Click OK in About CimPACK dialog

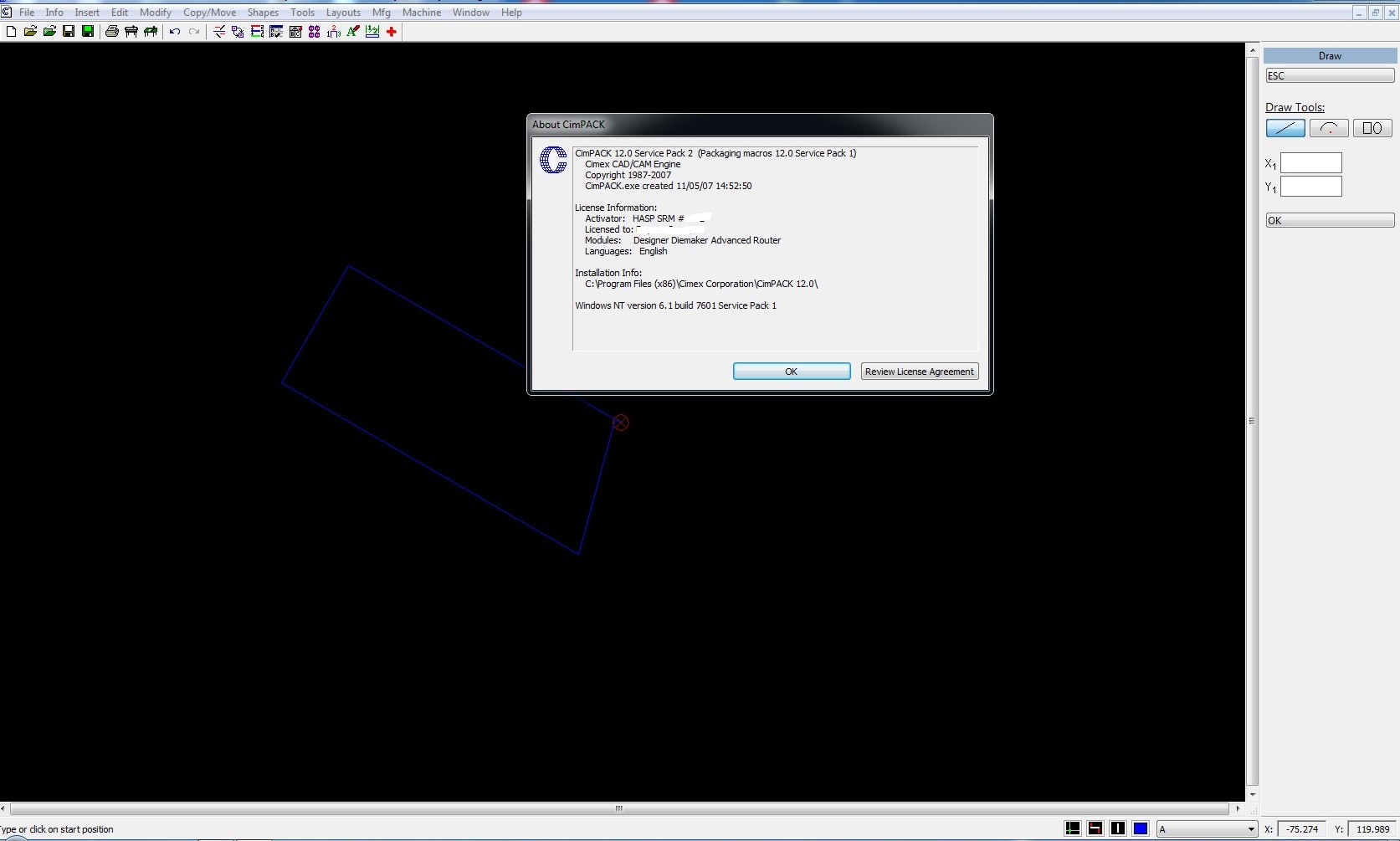click(792, 372)
